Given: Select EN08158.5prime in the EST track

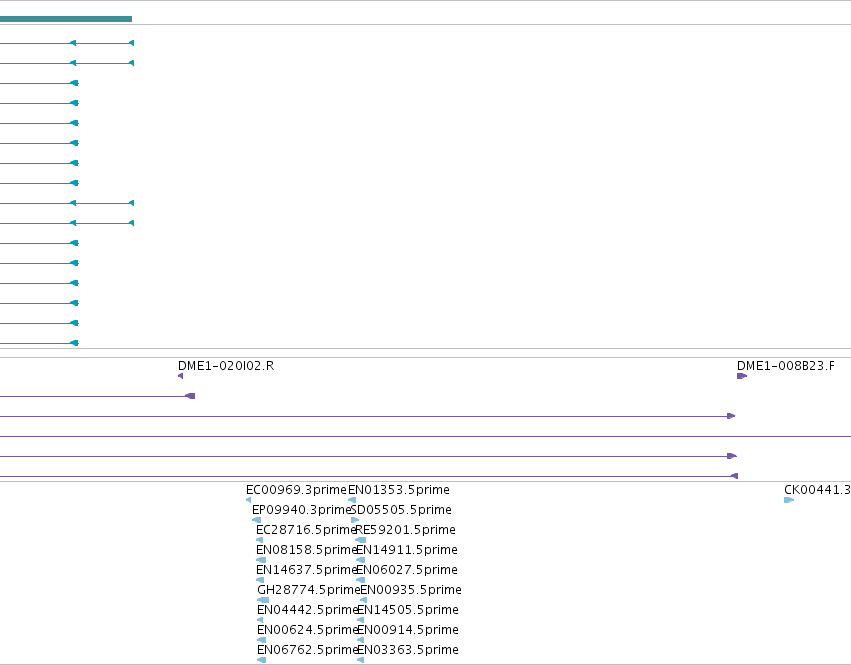Looking at the screenshot, I should (307, 550).
